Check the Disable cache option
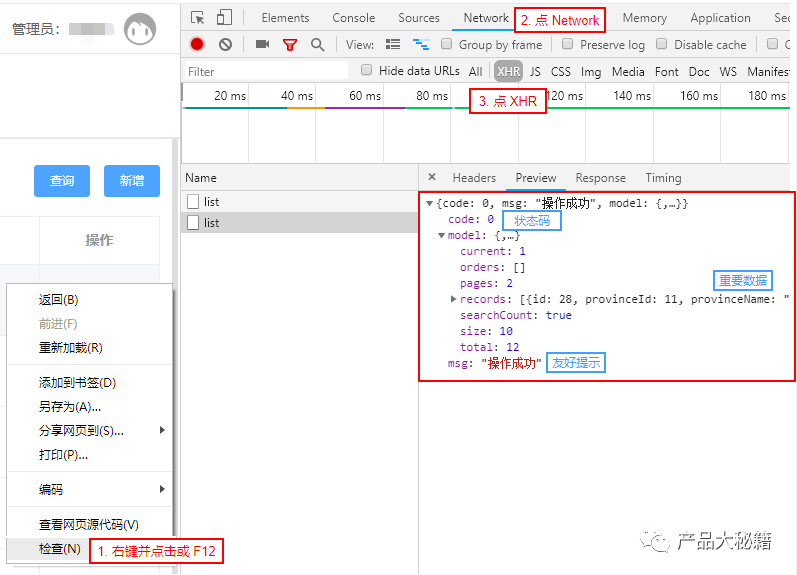The width and height of the screenshot is (797, 575). coord(662,45)
